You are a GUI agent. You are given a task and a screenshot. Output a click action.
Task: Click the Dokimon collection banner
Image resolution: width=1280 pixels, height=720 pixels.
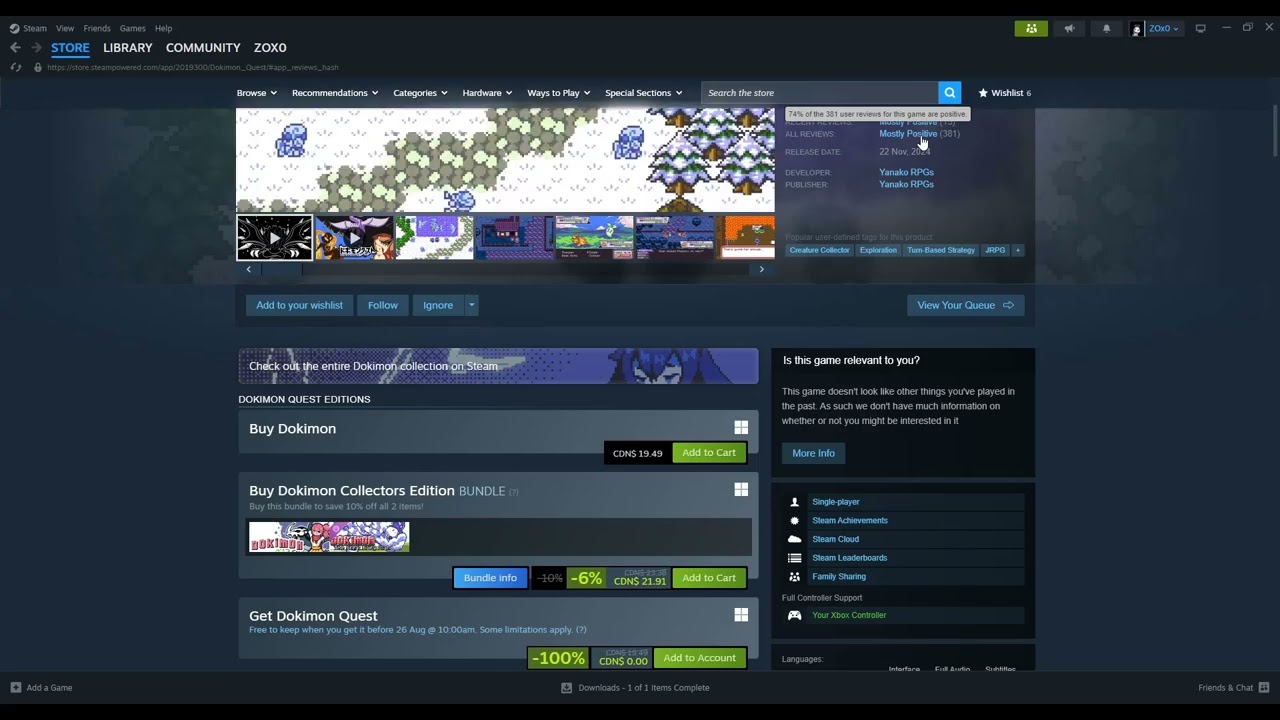(498, 366)
